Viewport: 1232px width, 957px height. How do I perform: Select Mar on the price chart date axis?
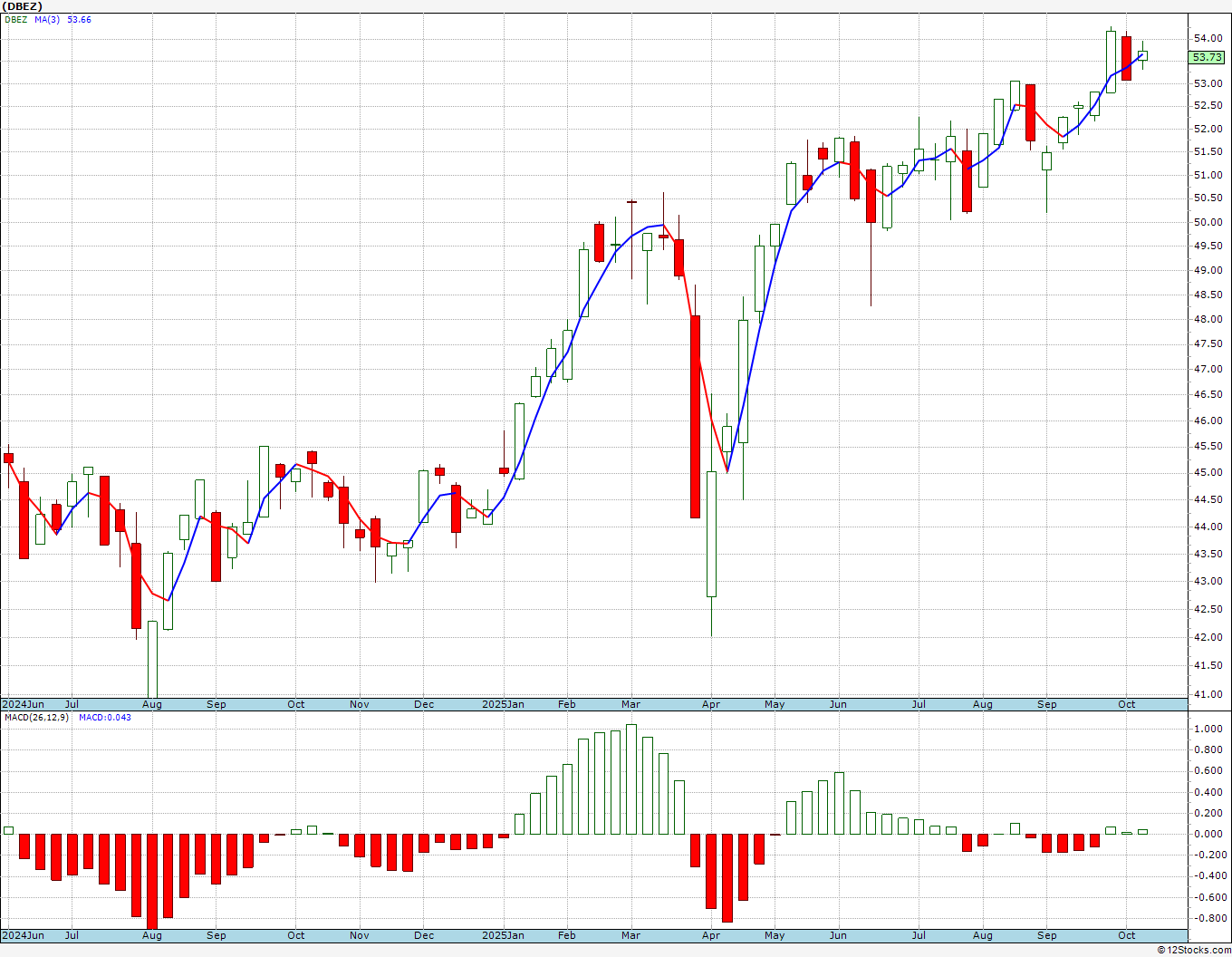pos(631,704)
